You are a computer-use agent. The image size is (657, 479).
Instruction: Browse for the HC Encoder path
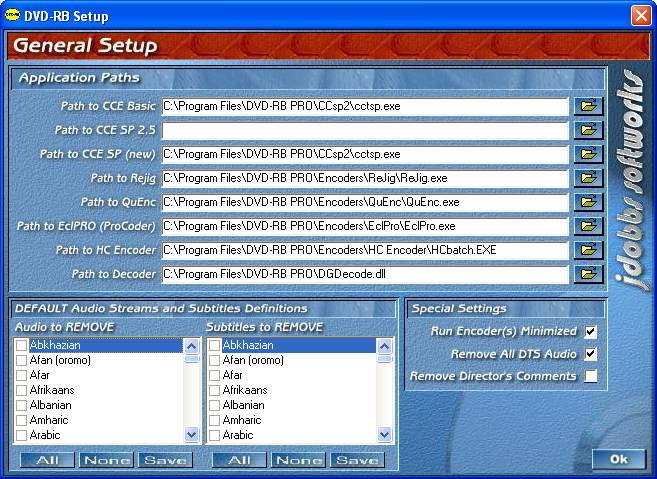pyautogui.click(x=588, y=250)
